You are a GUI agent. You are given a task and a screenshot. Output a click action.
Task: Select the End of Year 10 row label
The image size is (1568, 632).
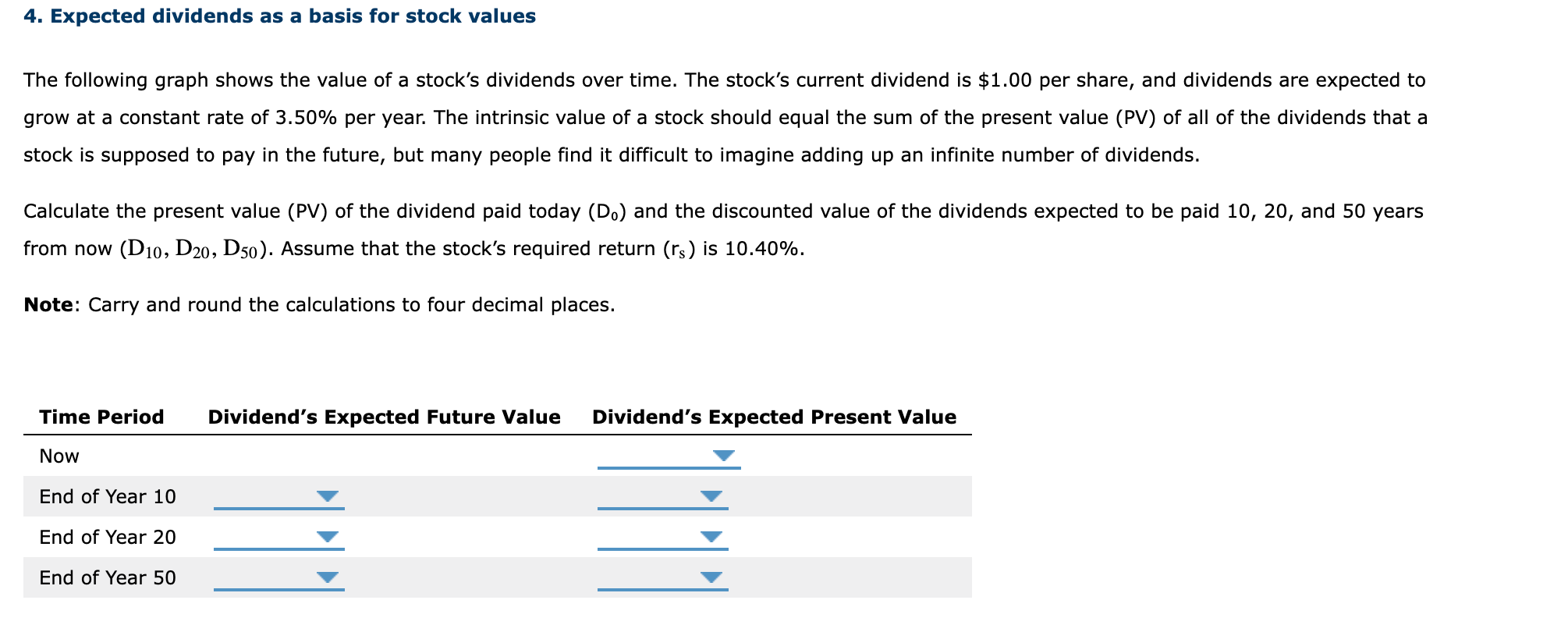pyautogui.click(x=107, y=496)
